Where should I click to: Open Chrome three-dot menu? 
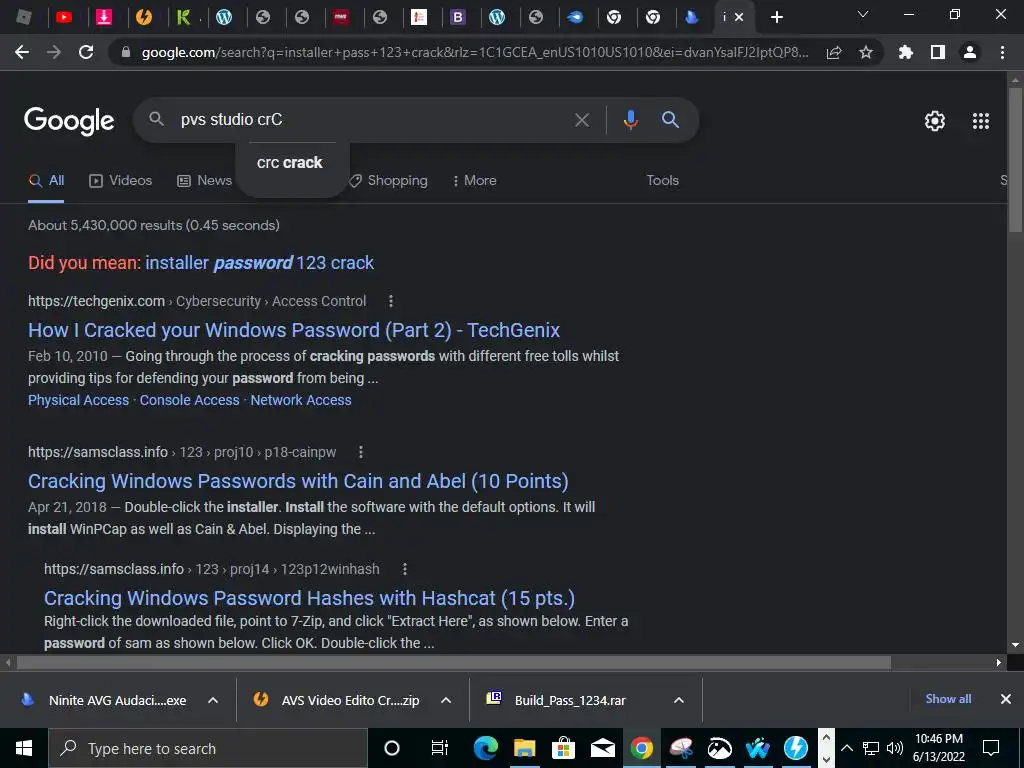[x=1002, y=52]
